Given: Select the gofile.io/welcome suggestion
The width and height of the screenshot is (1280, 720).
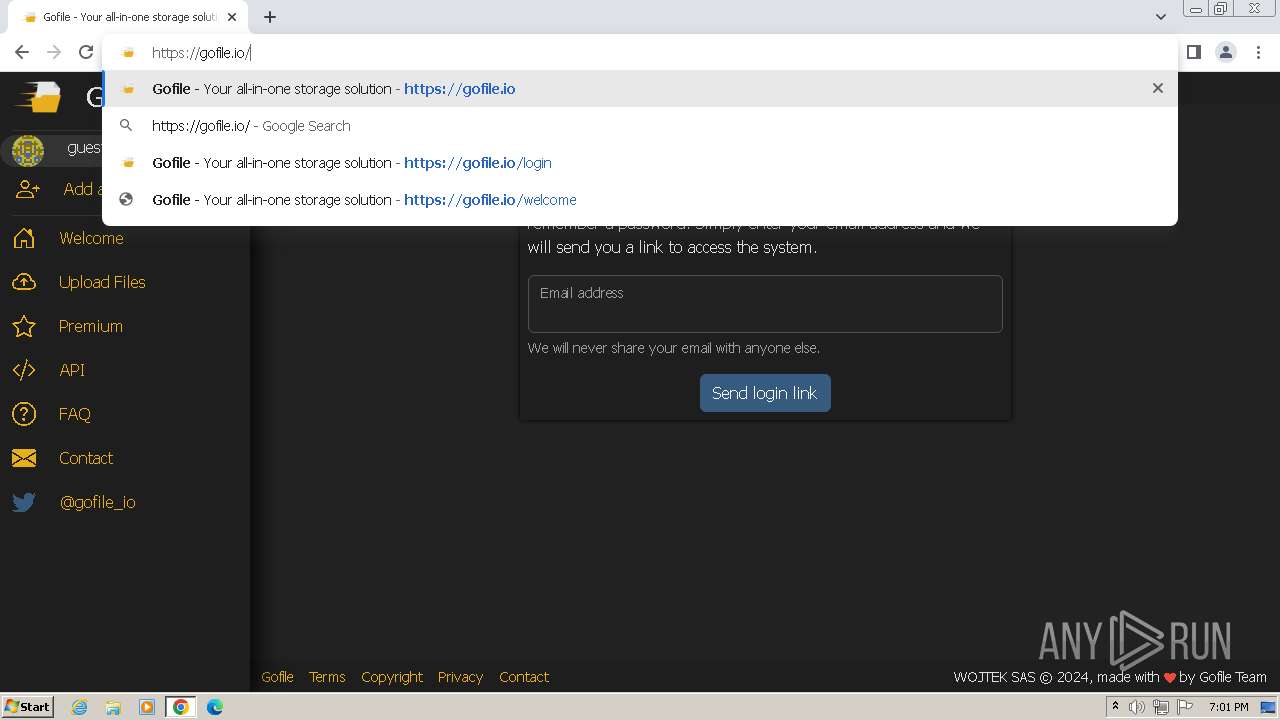Looking at the screenshot, I should point(640,200).
